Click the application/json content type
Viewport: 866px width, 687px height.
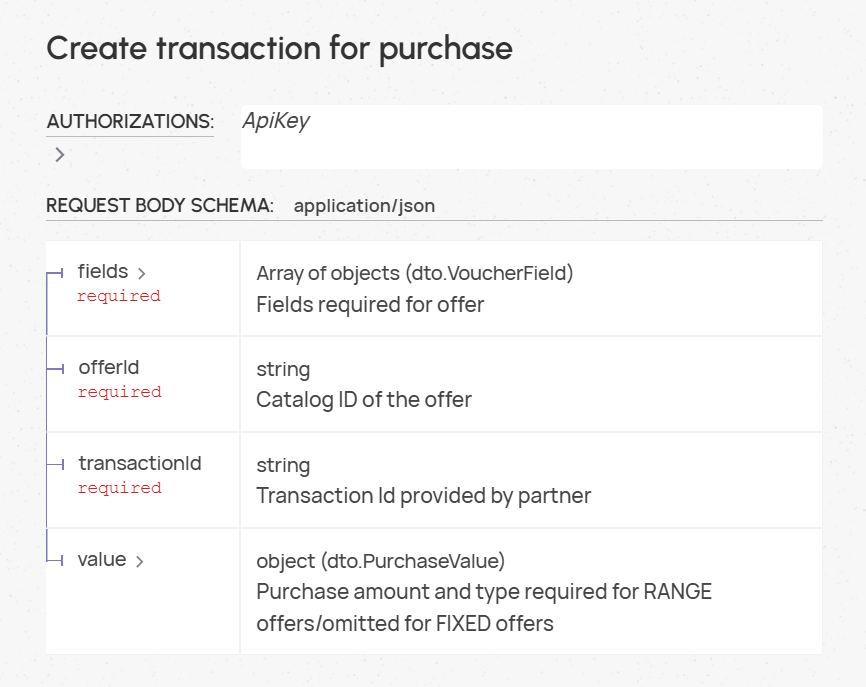coord(365,206)
